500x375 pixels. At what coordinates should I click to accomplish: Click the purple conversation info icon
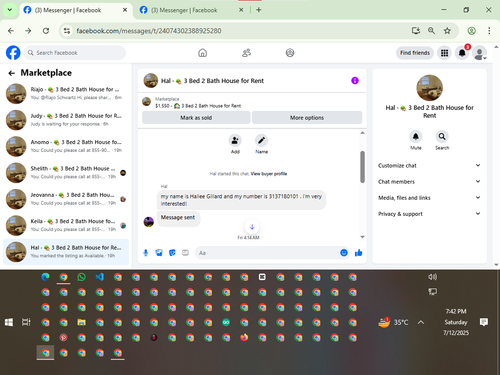click(x=355, y=81)
